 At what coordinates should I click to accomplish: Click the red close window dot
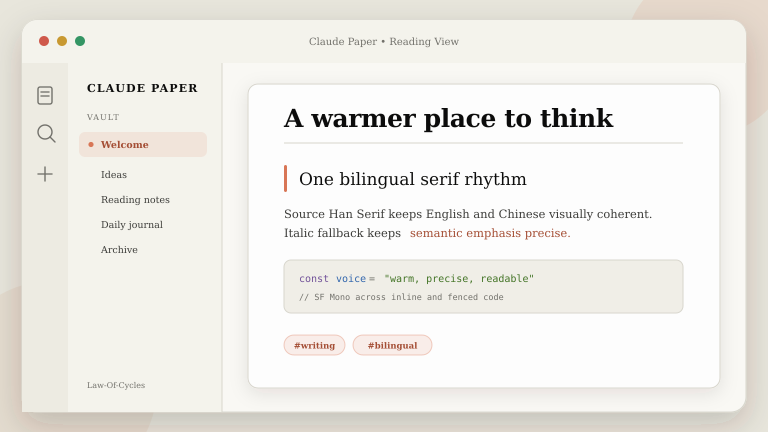pos(44,41)
